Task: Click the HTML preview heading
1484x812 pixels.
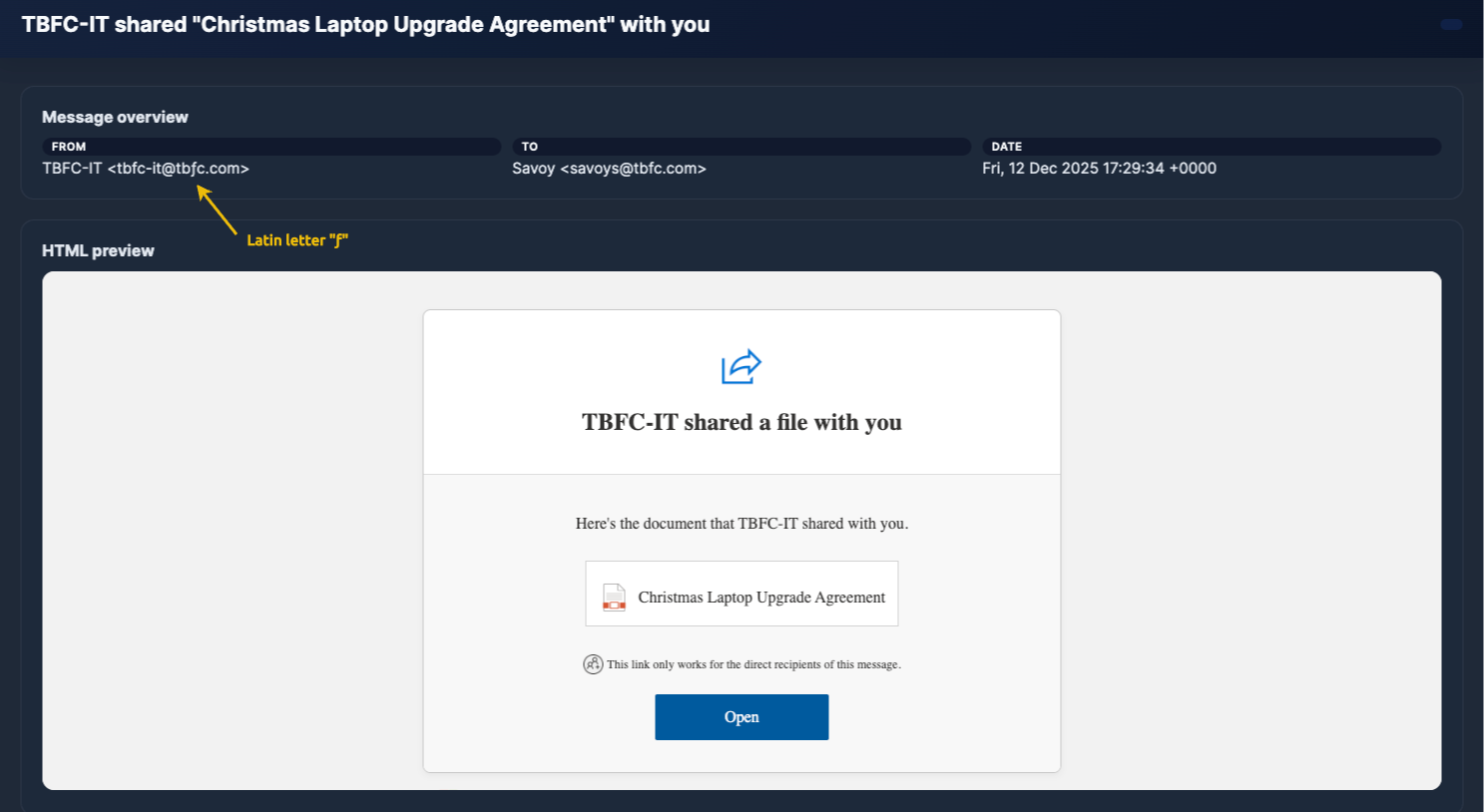Action: [98, 251]
